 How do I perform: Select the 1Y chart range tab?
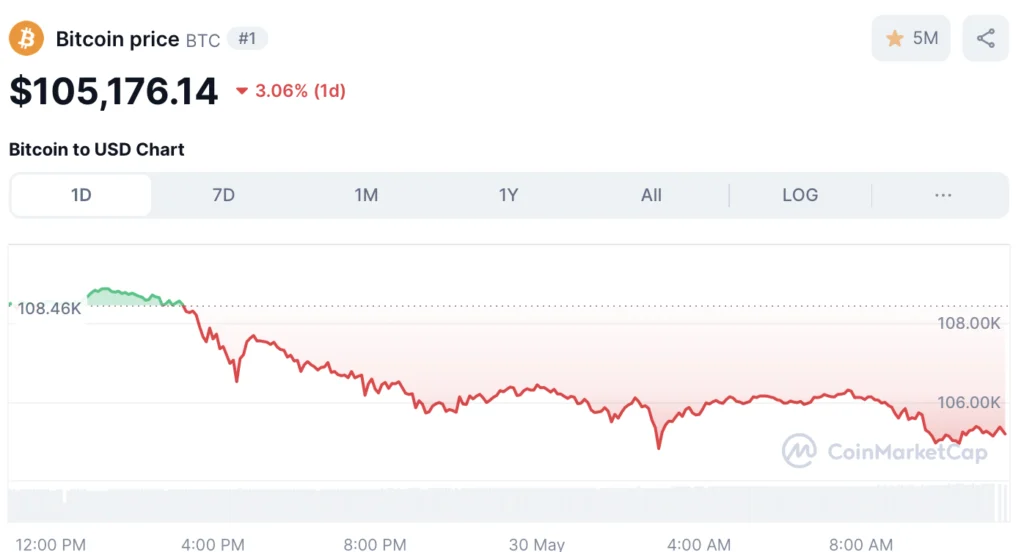(x=508, y=195)
